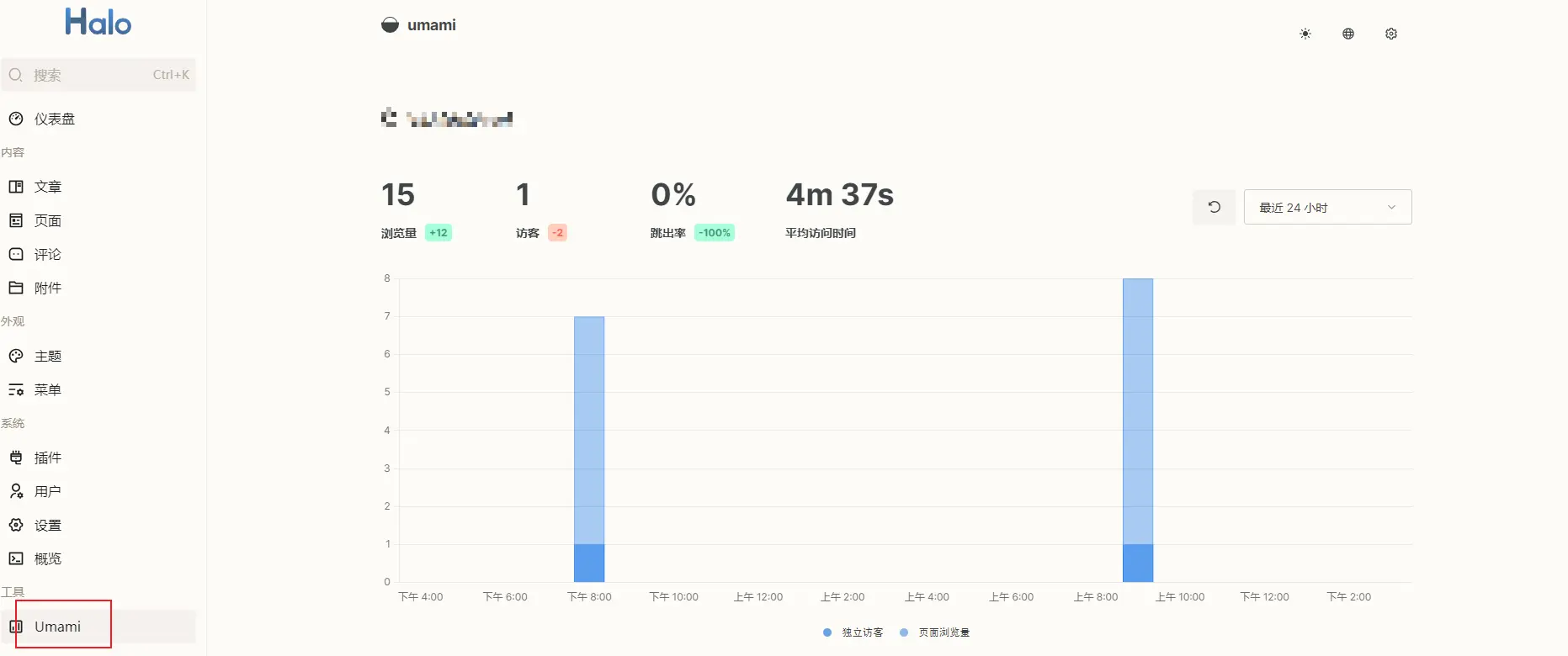Expand the 最近 24 小时 date range dropdown

coord(1327,207)
